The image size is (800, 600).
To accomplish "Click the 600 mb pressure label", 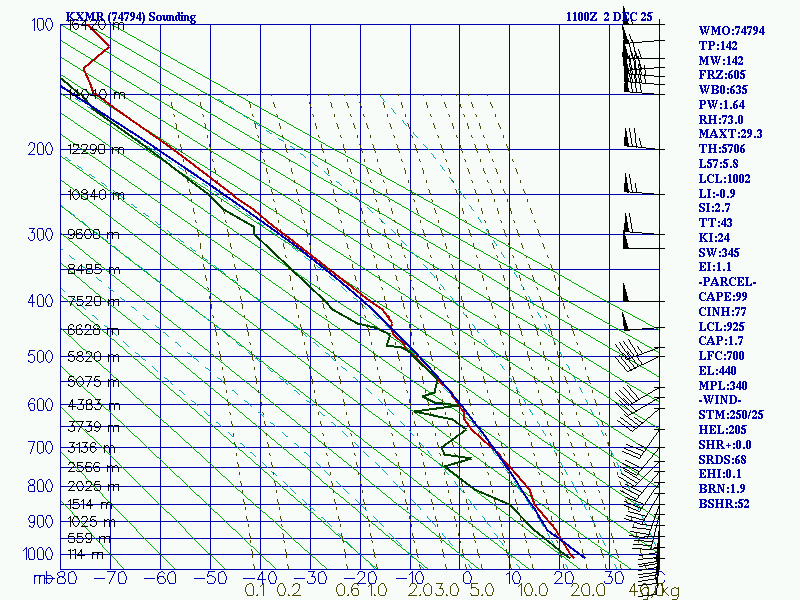I will [40, 405].
